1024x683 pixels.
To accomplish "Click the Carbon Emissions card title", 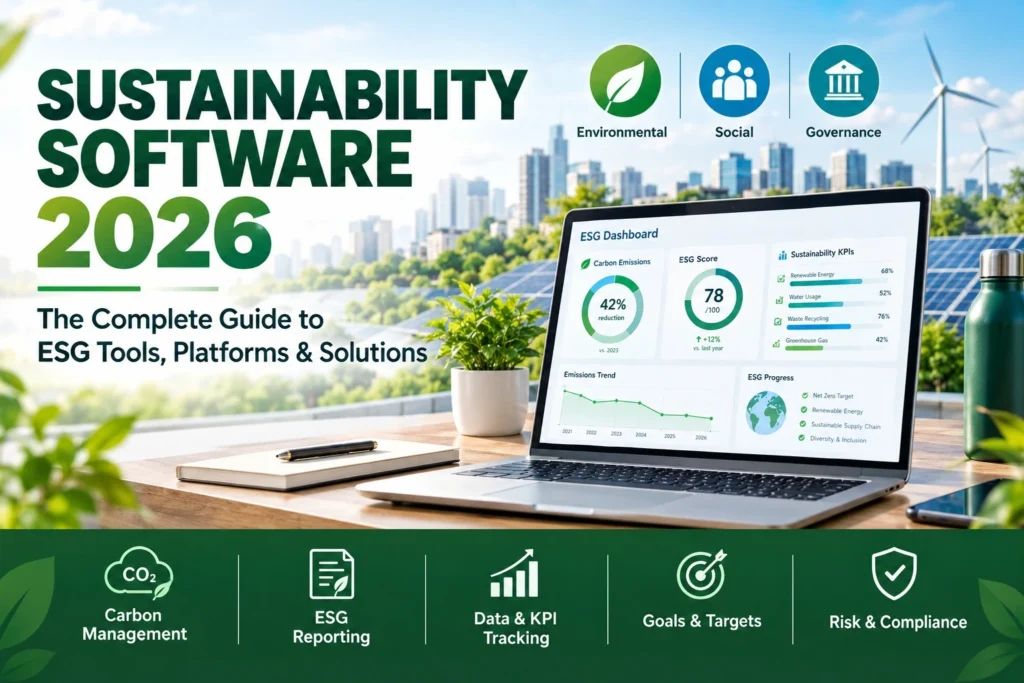I will 622,262.
